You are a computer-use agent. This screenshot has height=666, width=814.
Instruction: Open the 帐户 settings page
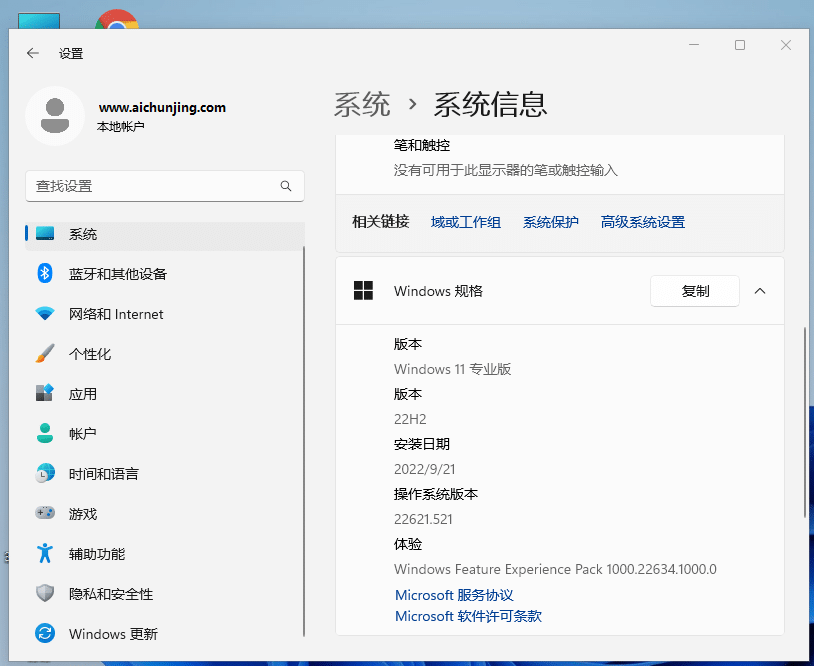pos(165,433)
